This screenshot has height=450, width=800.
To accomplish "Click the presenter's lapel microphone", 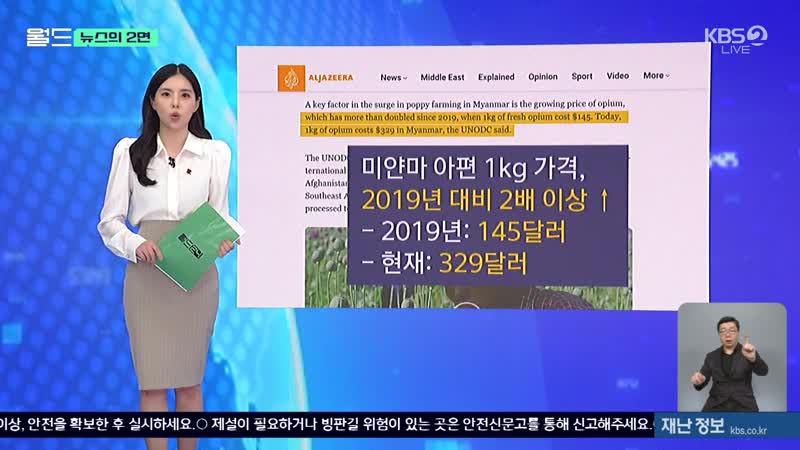I will (171, 162).
